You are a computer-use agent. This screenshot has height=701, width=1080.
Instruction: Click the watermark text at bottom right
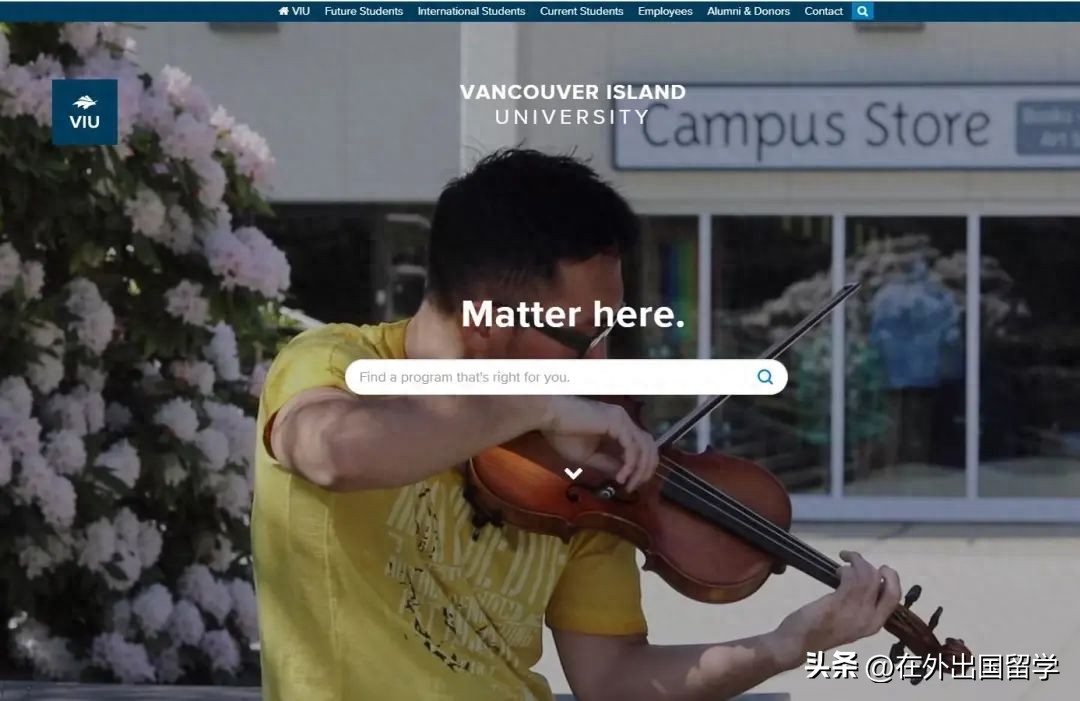tap(932, 667)
